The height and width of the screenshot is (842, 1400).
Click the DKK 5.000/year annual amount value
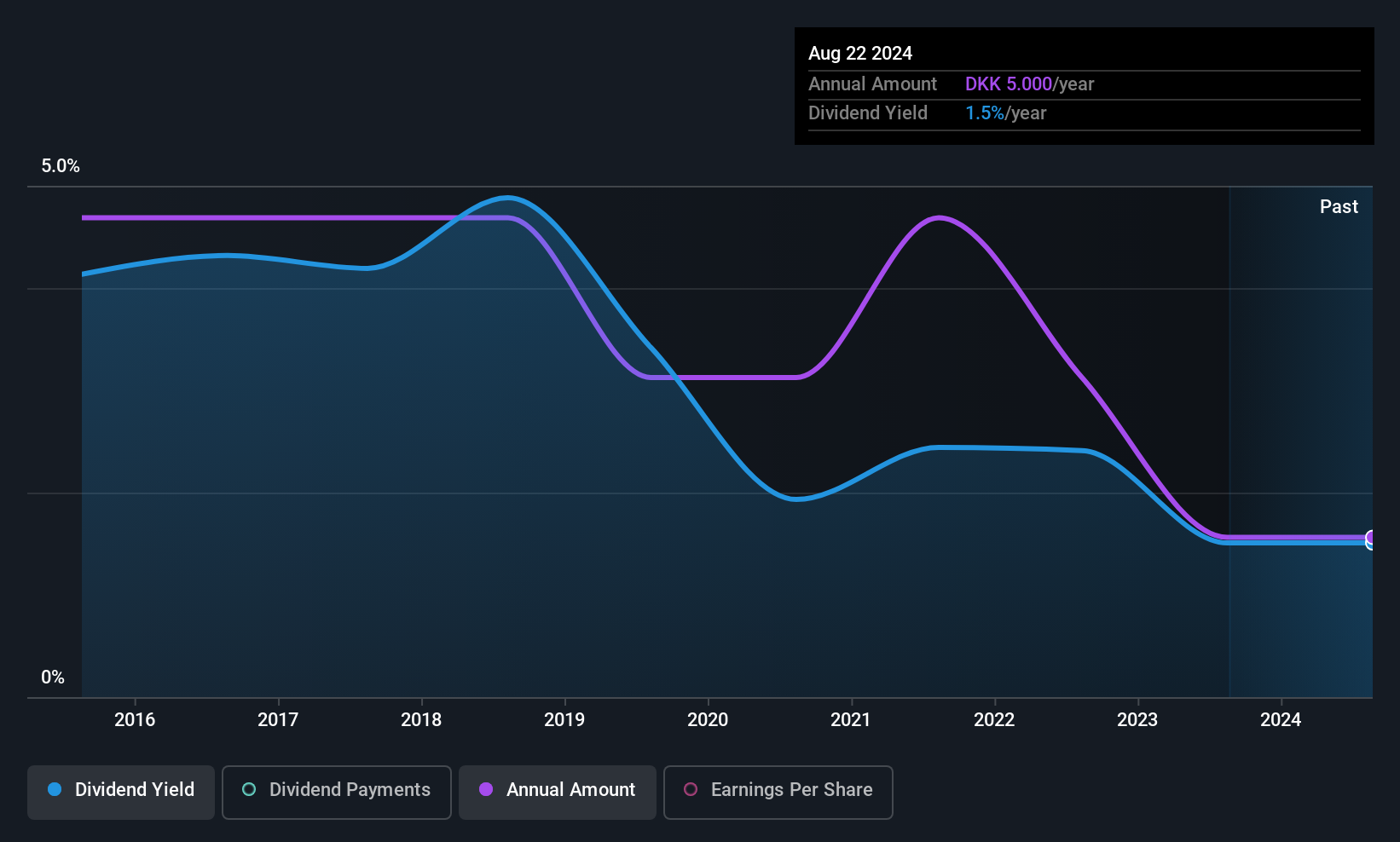coord(1029,84)
